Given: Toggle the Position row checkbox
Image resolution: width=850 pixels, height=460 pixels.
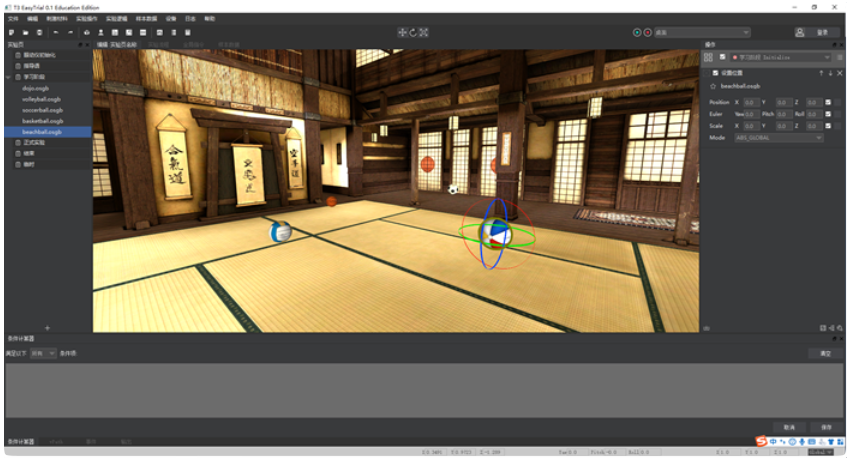Looking at the screenshot, I should click(828, 102).
